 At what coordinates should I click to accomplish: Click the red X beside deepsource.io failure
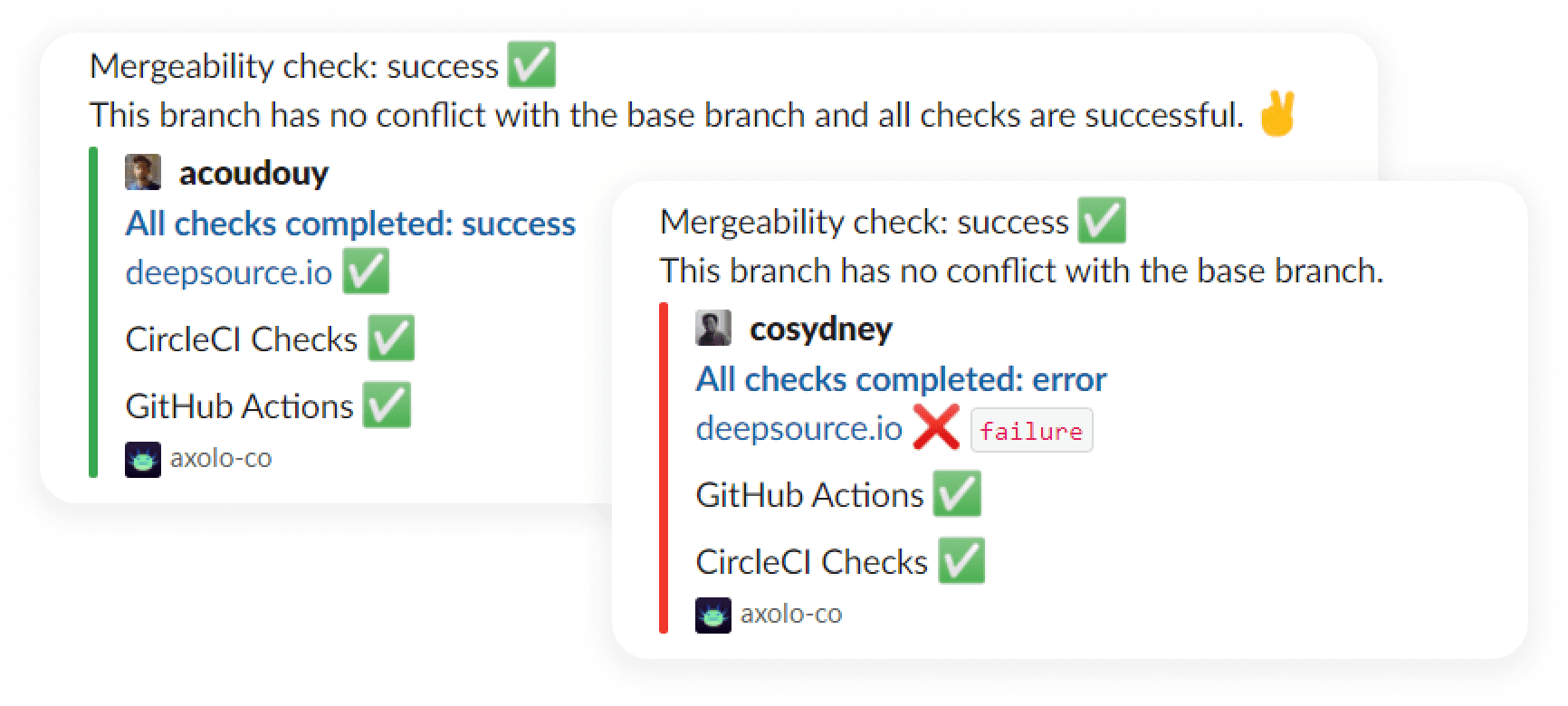pos(935,428)
